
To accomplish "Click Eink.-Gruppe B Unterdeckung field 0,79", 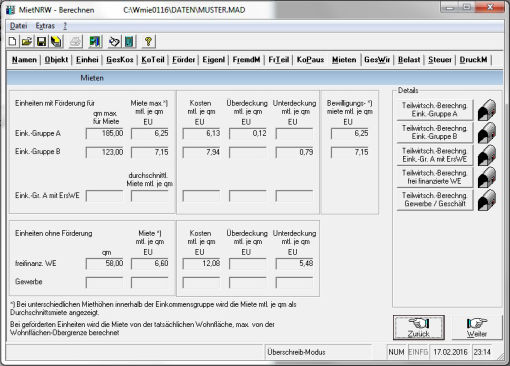I will click(295, 152).
